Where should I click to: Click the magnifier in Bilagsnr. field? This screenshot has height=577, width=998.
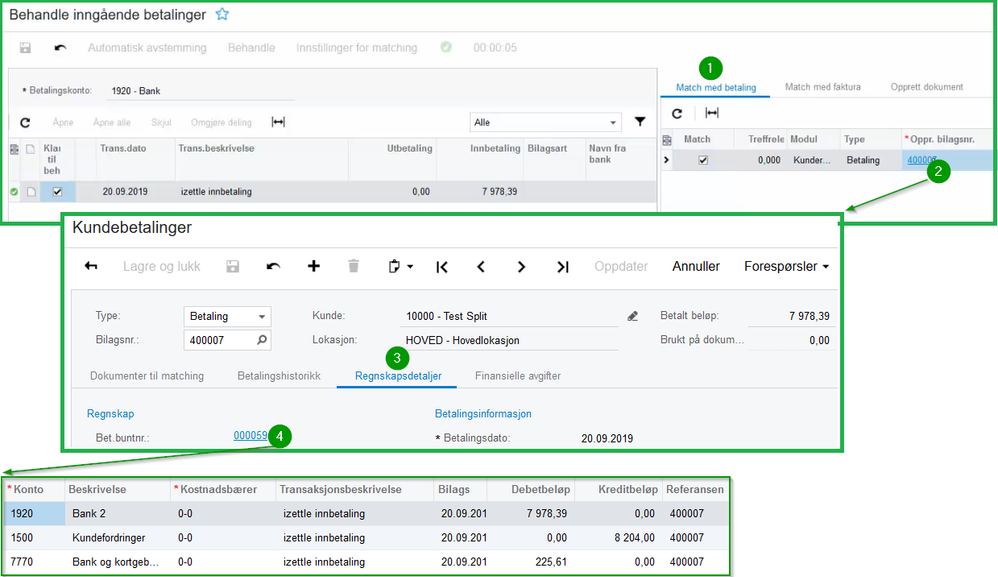pyautogui.click(x=262, y=340)
